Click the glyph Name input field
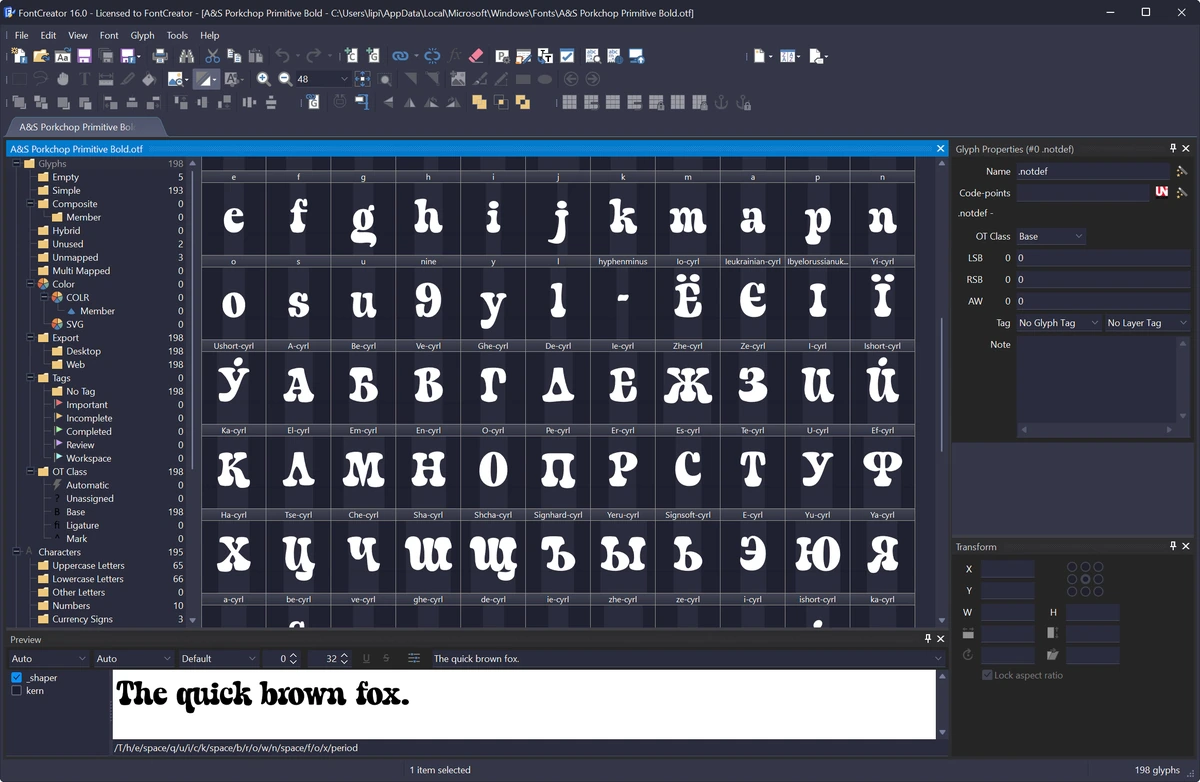This screenshot has height=782, width=1200. (x=1092, y=171)
